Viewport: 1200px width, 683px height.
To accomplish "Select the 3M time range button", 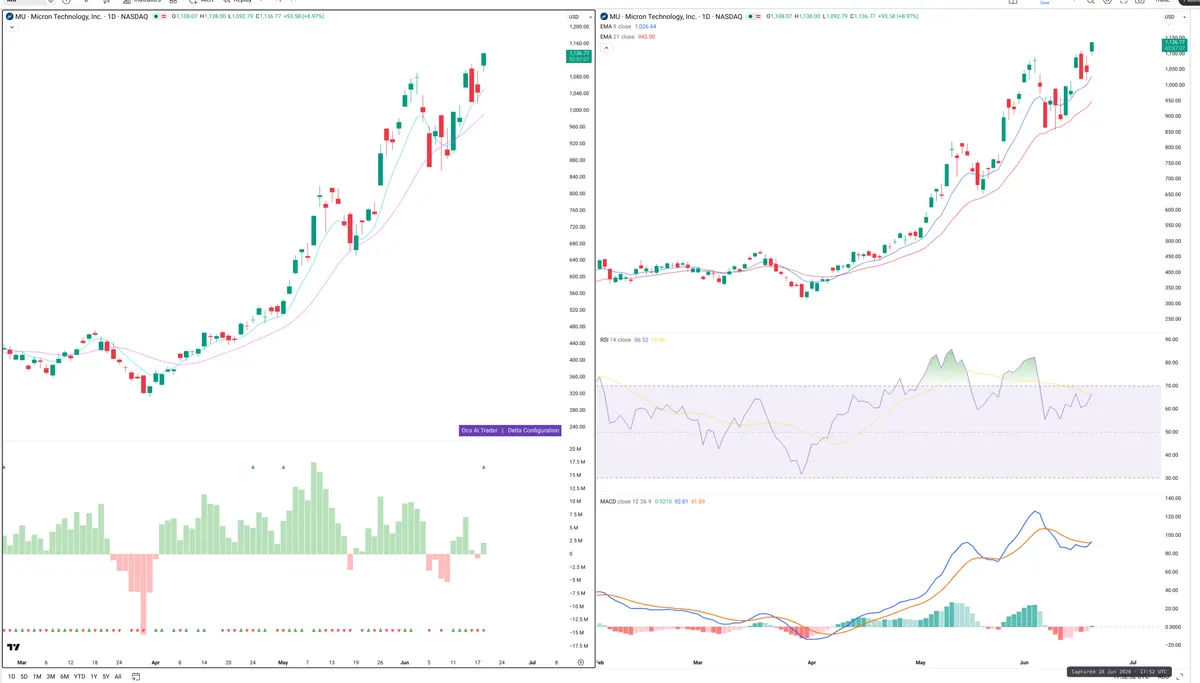I will [x=50, y=677].
